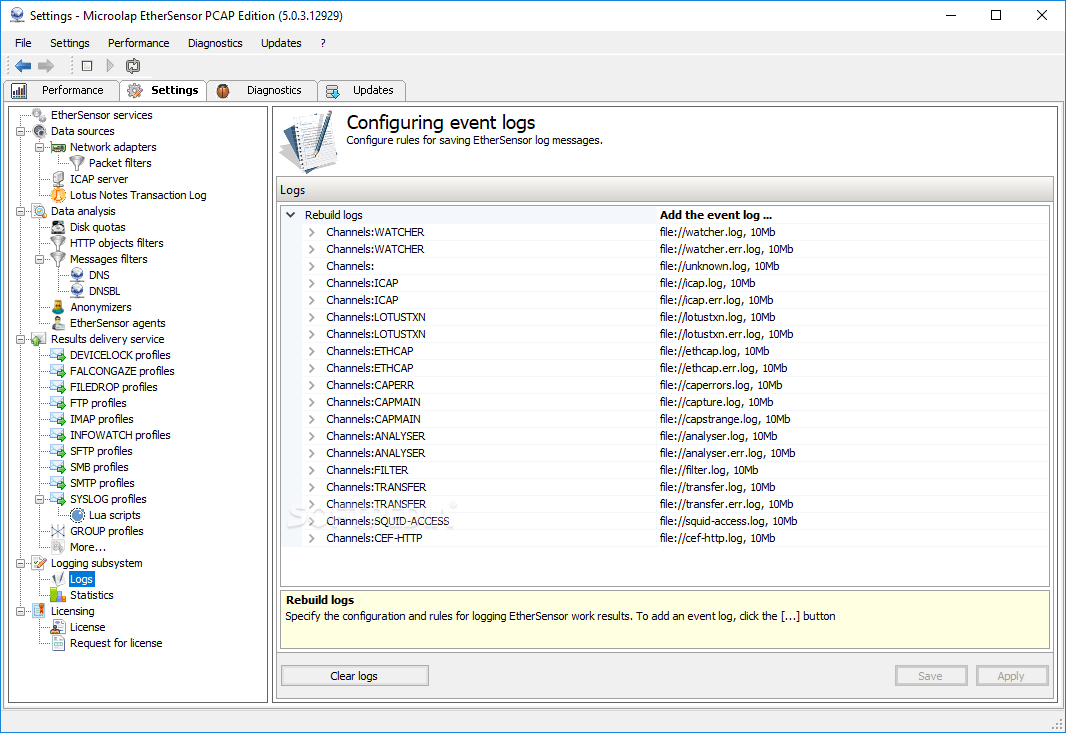Open the File menu

tap(23, 43)
